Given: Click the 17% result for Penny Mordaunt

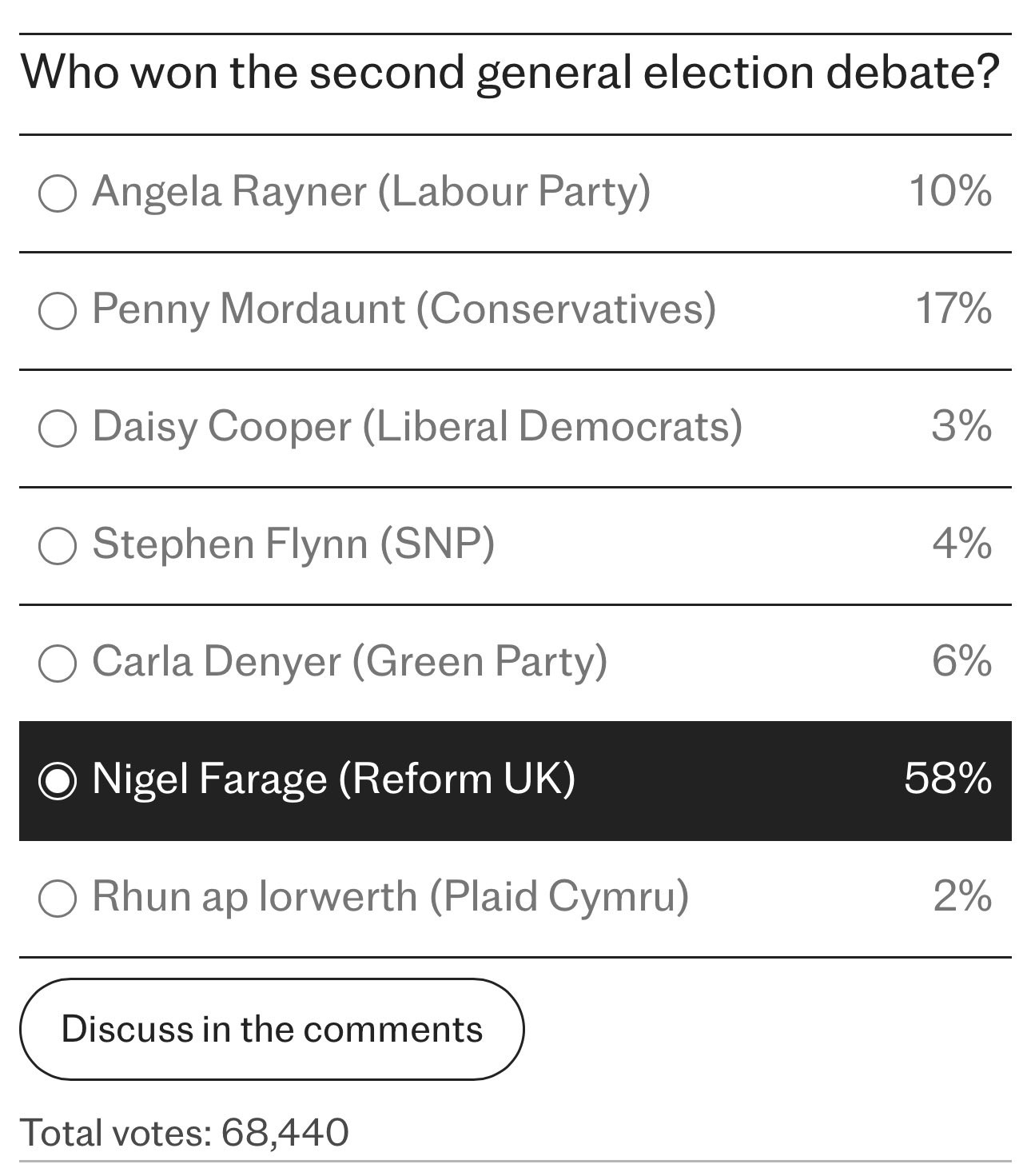Looking at the screenshot, I should point(953,309).
